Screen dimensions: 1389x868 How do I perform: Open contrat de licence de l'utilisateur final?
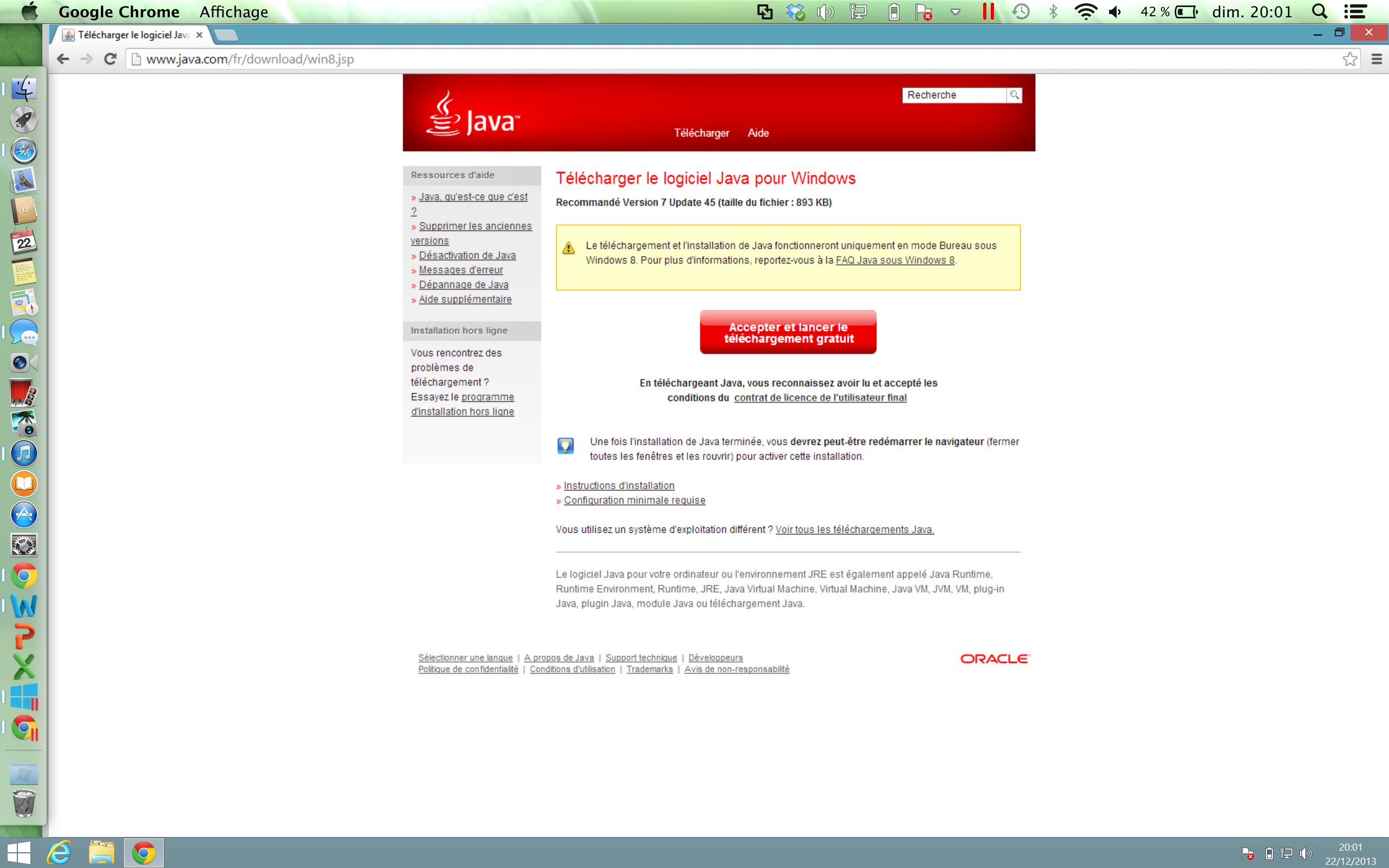pyautogui.click(x=820, y=397)
